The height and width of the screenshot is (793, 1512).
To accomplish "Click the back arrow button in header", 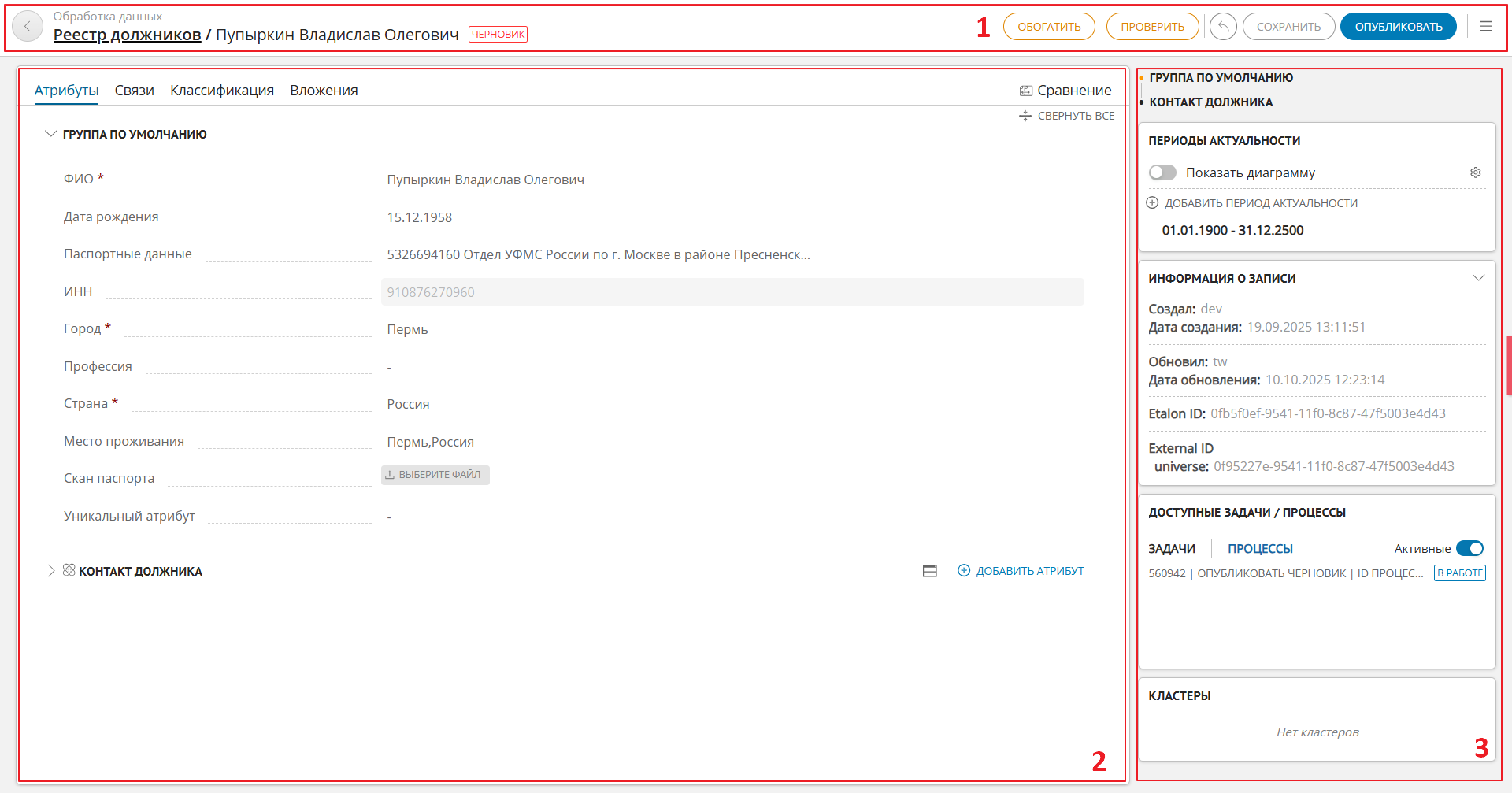I will [28, 27].
